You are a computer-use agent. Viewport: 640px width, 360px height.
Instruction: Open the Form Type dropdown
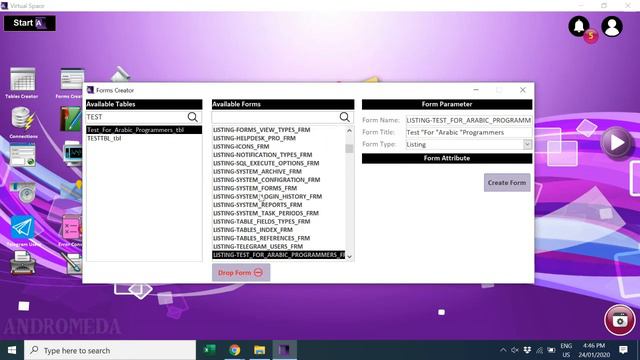click(x=527, y=144)
